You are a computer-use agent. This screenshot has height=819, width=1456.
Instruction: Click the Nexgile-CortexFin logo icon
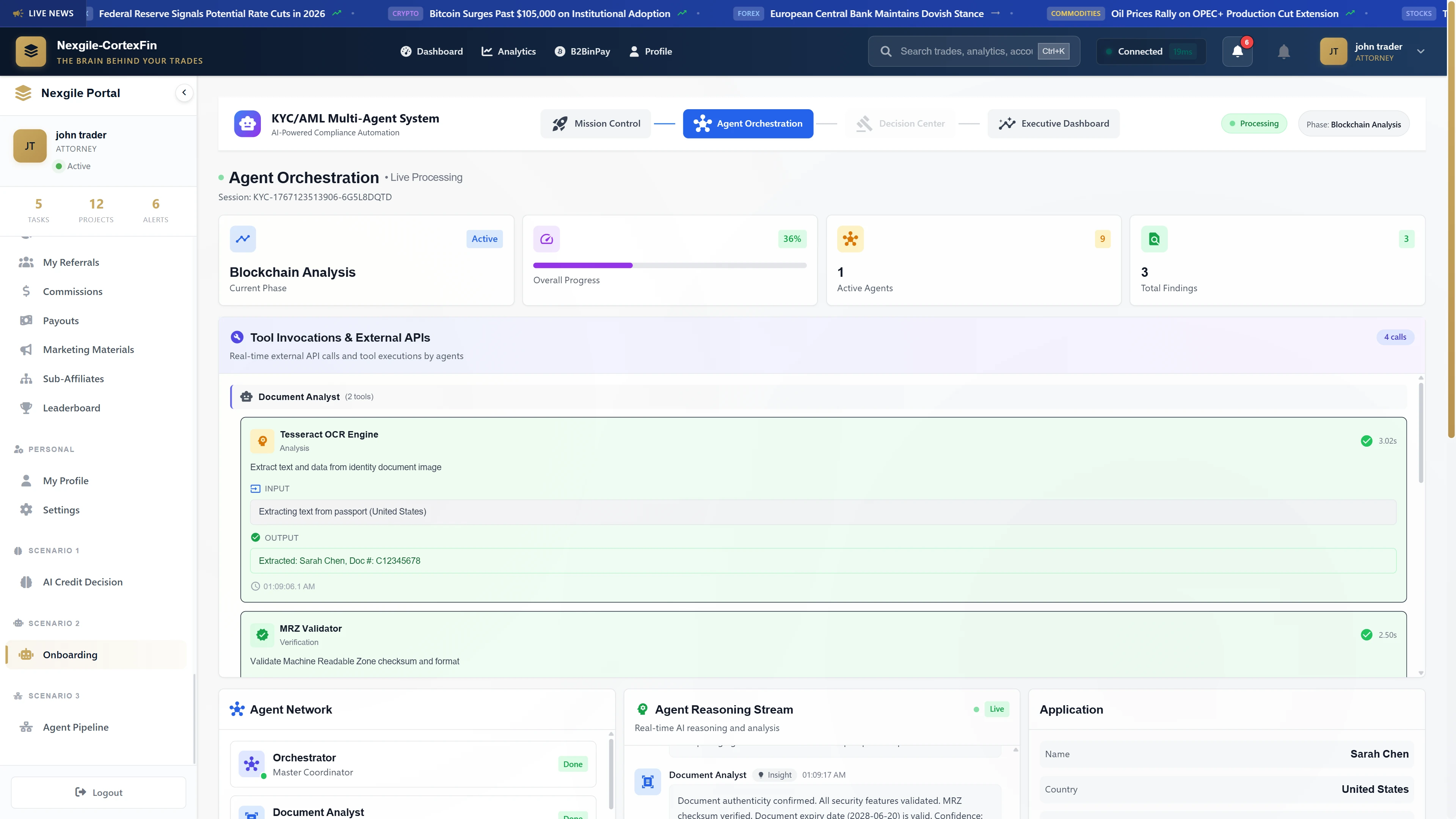pyautogui.click(x=30, y=52)
